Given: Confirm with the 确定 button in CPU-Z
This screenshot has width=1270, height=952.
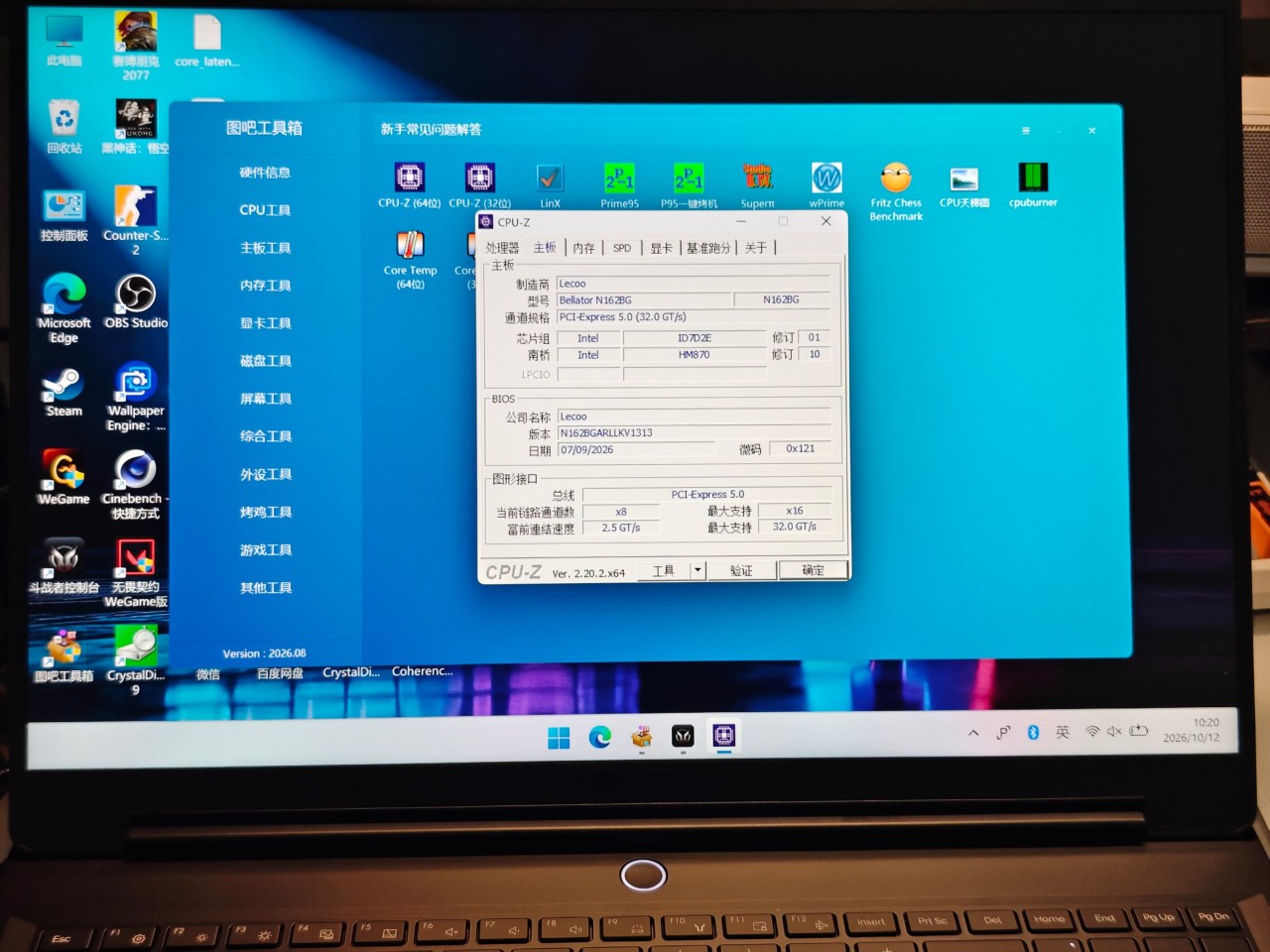Looking at the screenshot, I should pos(813,569).
